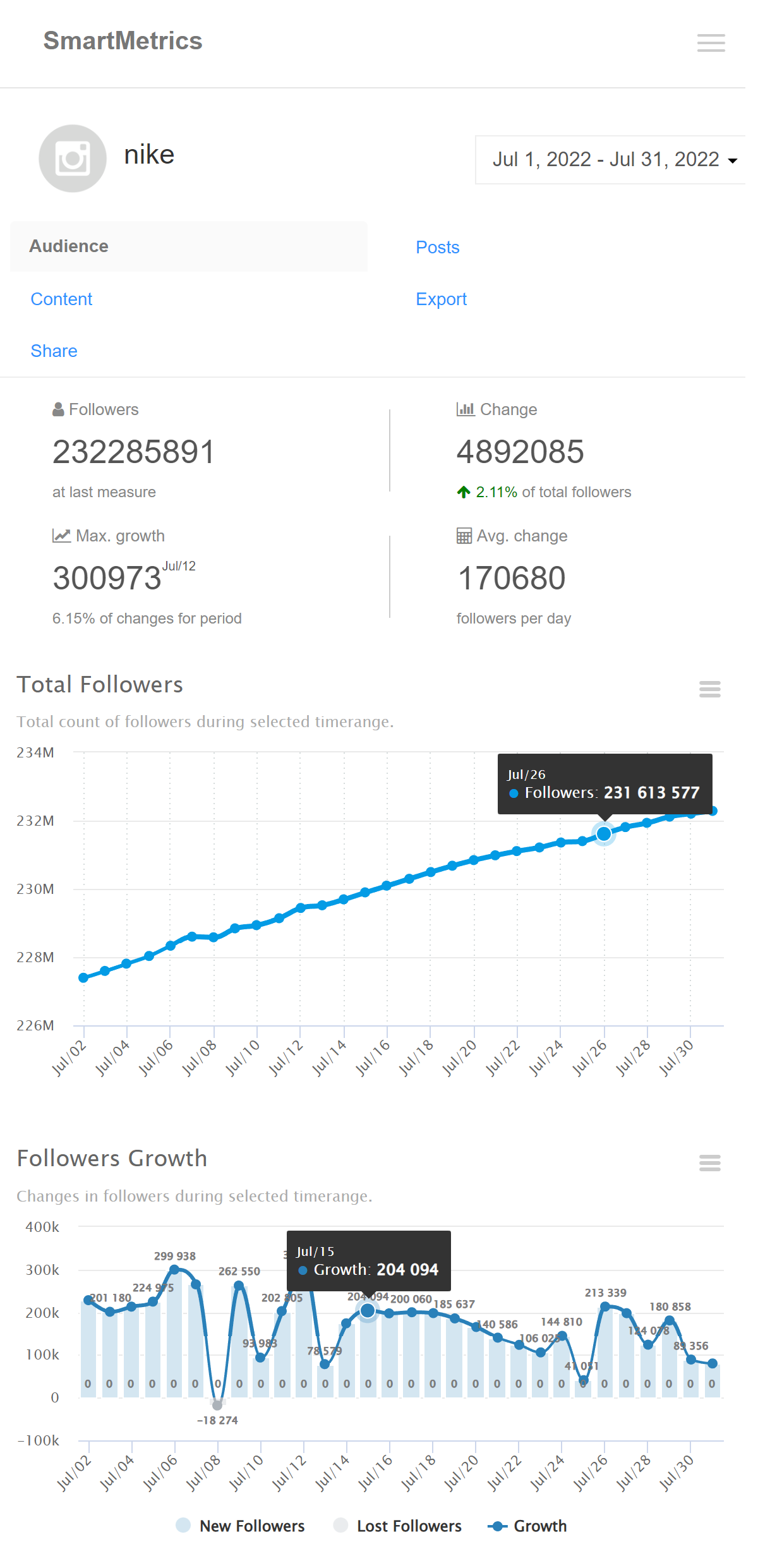Open the Followers Growth chart context menu

[x=709, y=1162]
